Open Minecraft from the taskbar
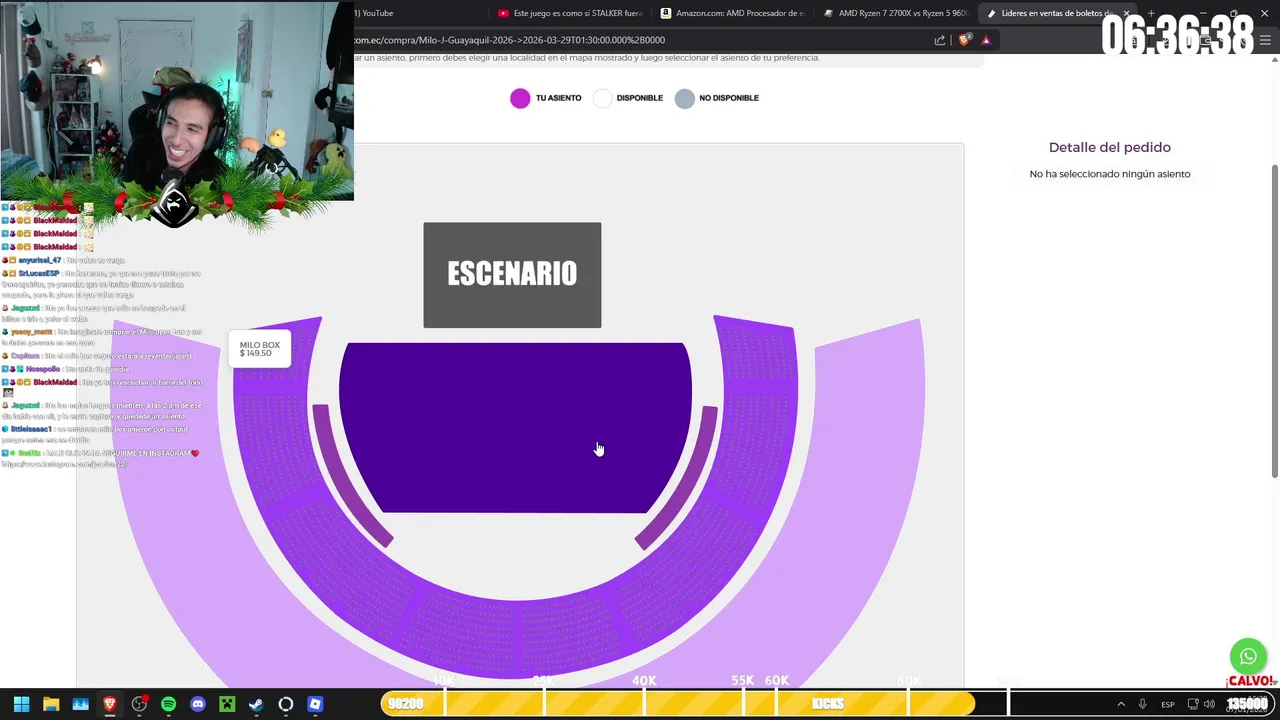Screen dimensions: 1280x720 click(x=227, y=704)
